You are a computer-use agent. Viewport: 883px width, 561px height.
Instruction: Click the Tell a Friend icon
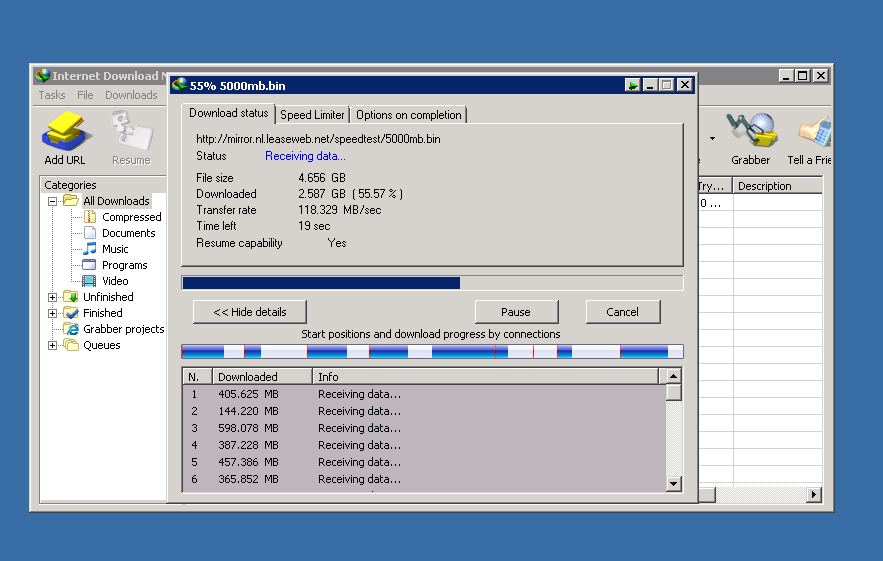click(x=814, y=131)
